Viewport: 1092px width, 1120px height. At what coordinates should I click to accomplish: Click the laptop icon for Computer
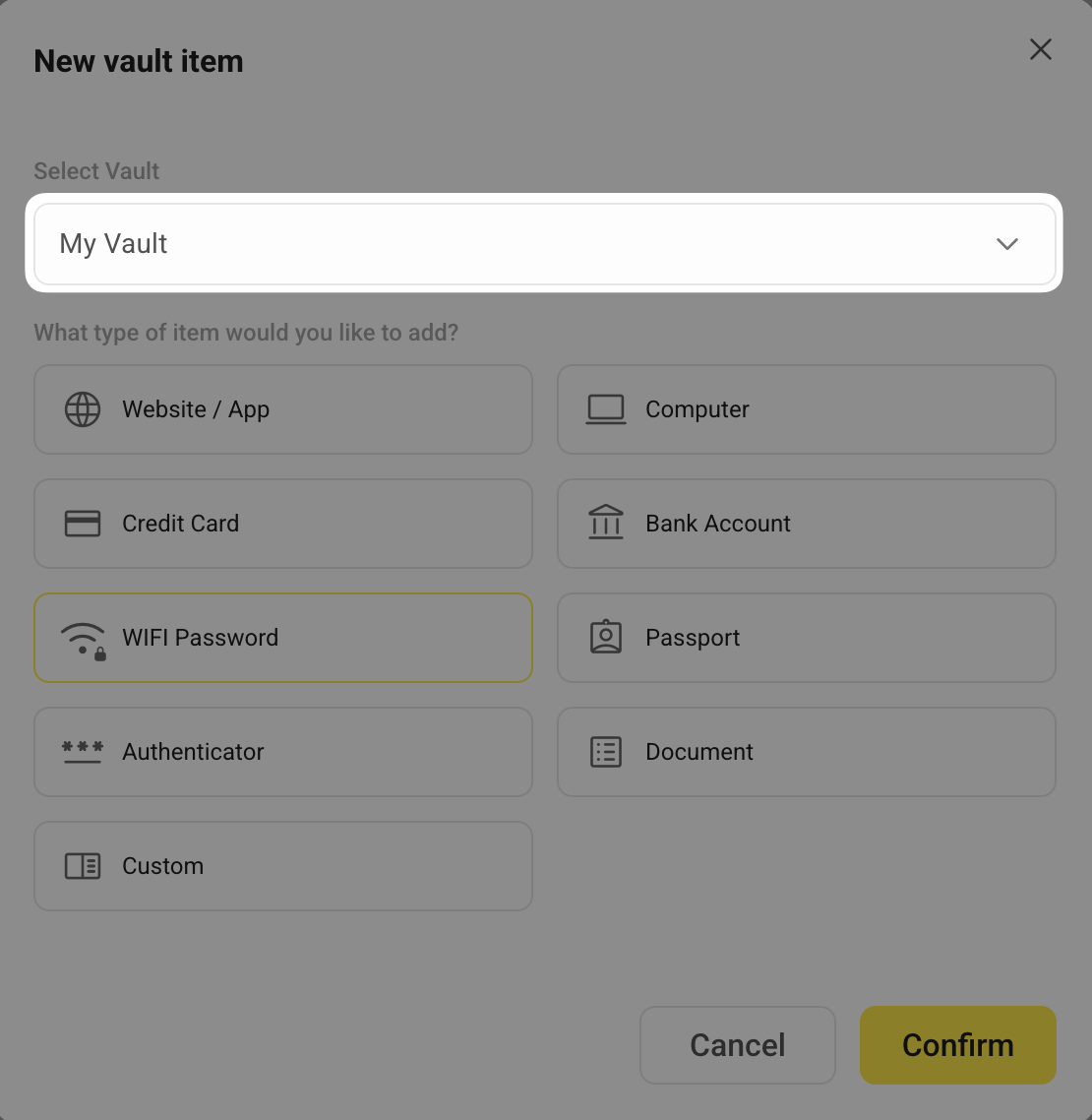coord(606,409)
